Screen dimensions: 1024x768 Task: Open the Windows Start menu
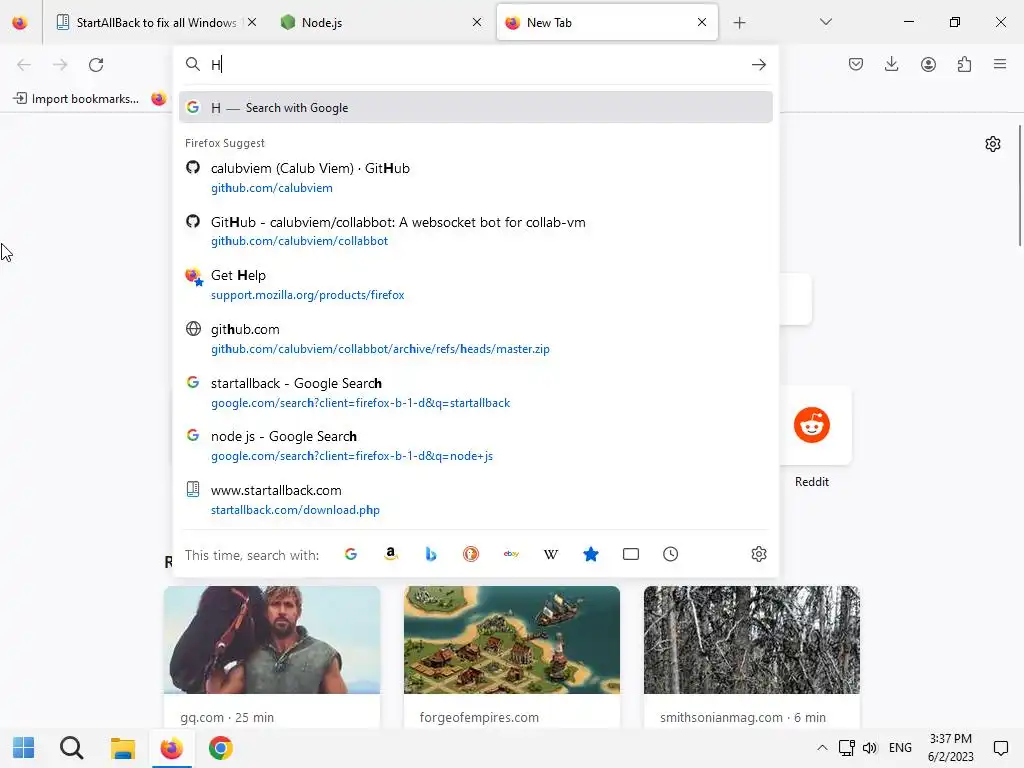tap(24, 748)
